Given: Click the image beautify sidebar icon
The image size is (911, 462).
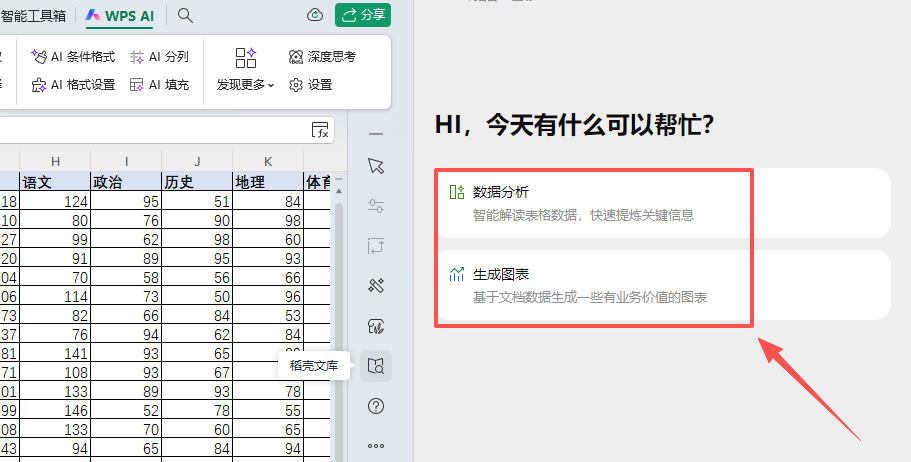Looking at the screenshot, I should 376,326.
